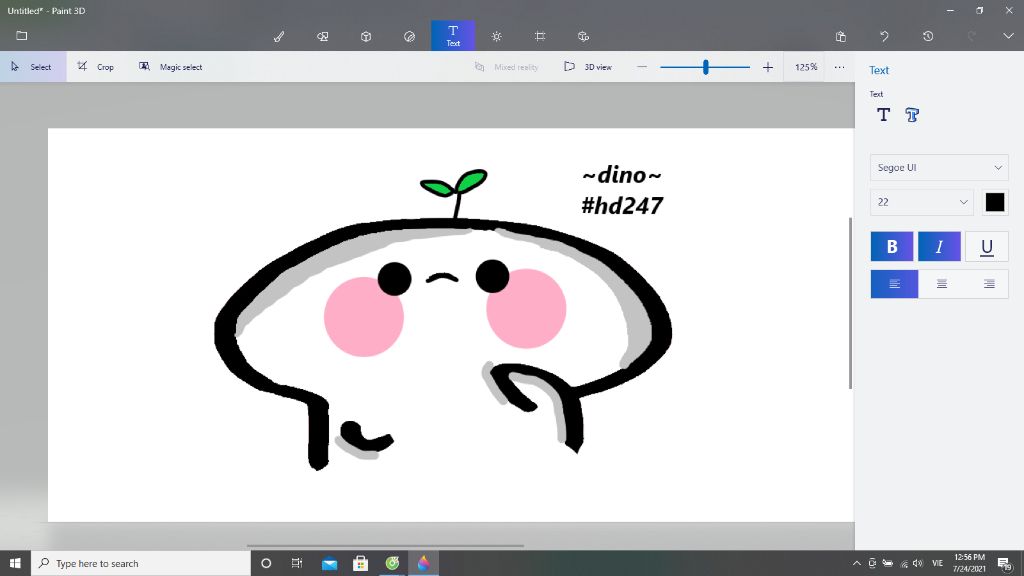Image resolution: width=1024 pixels, height=576 pixels.
Task: Open the 3D library
Action: click(583, 36)
